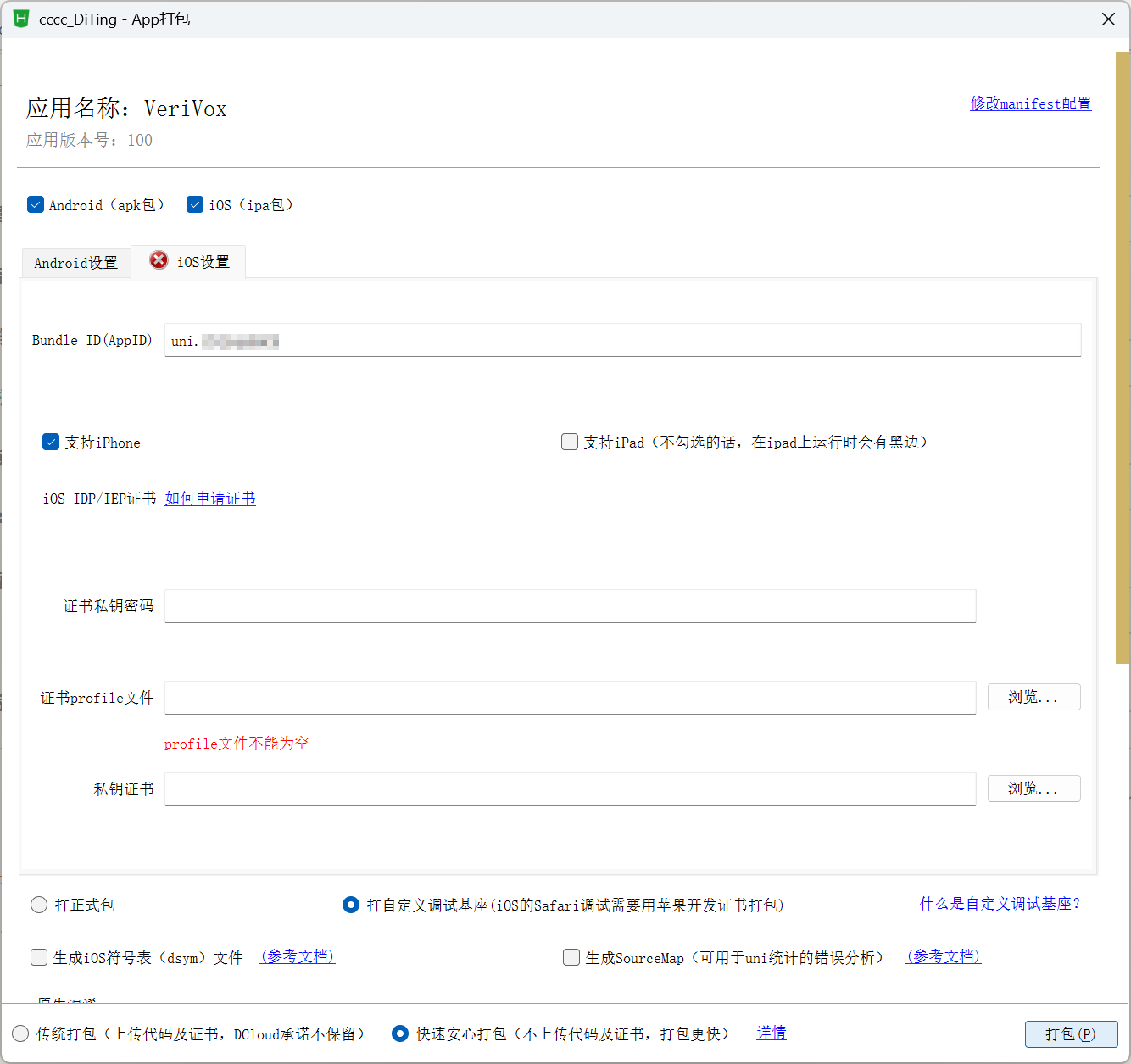Click the 应用版本号:100 text
1131x1064 pixels.
tap(89, 140)
